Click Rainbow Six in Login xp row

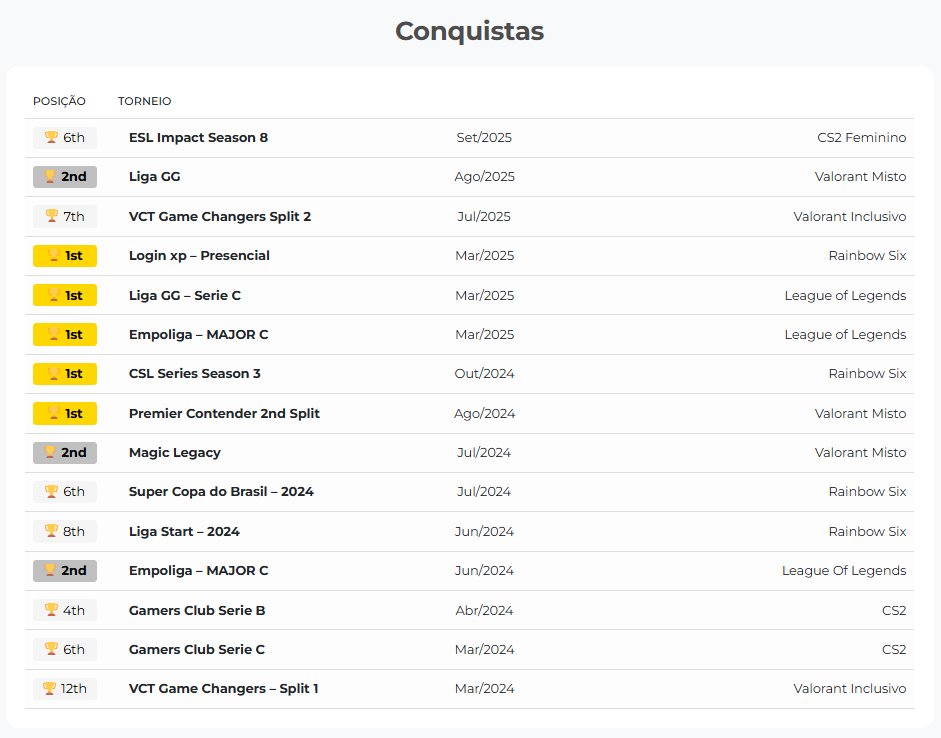pos(868,256)
